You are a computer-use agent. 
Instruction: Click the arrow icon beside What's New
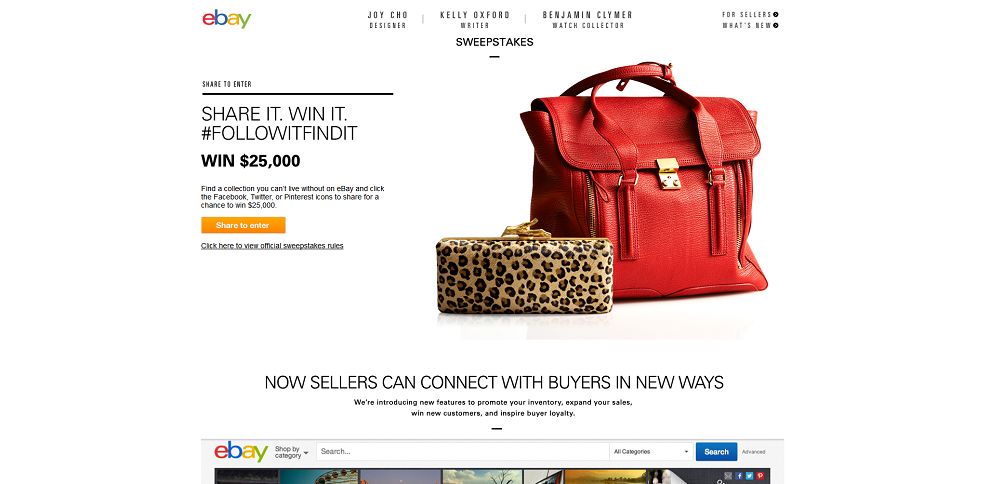[x=776, y=25]
